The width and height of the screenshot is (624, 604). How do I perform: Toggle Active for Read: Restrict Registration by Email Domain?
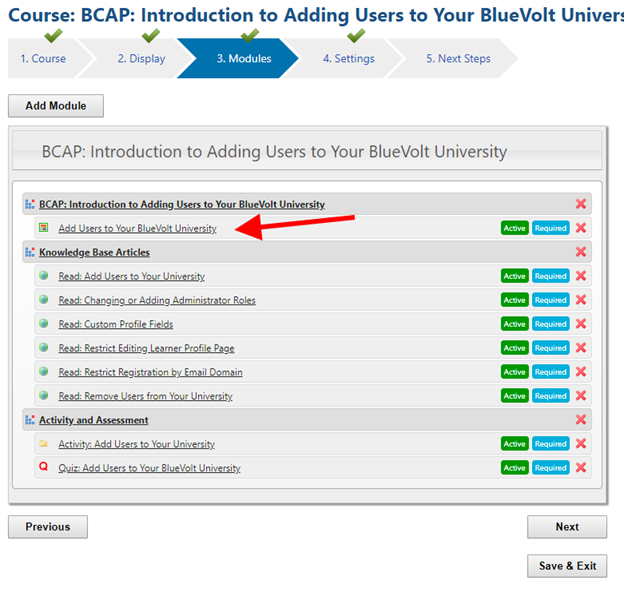[x=515, y=372]
